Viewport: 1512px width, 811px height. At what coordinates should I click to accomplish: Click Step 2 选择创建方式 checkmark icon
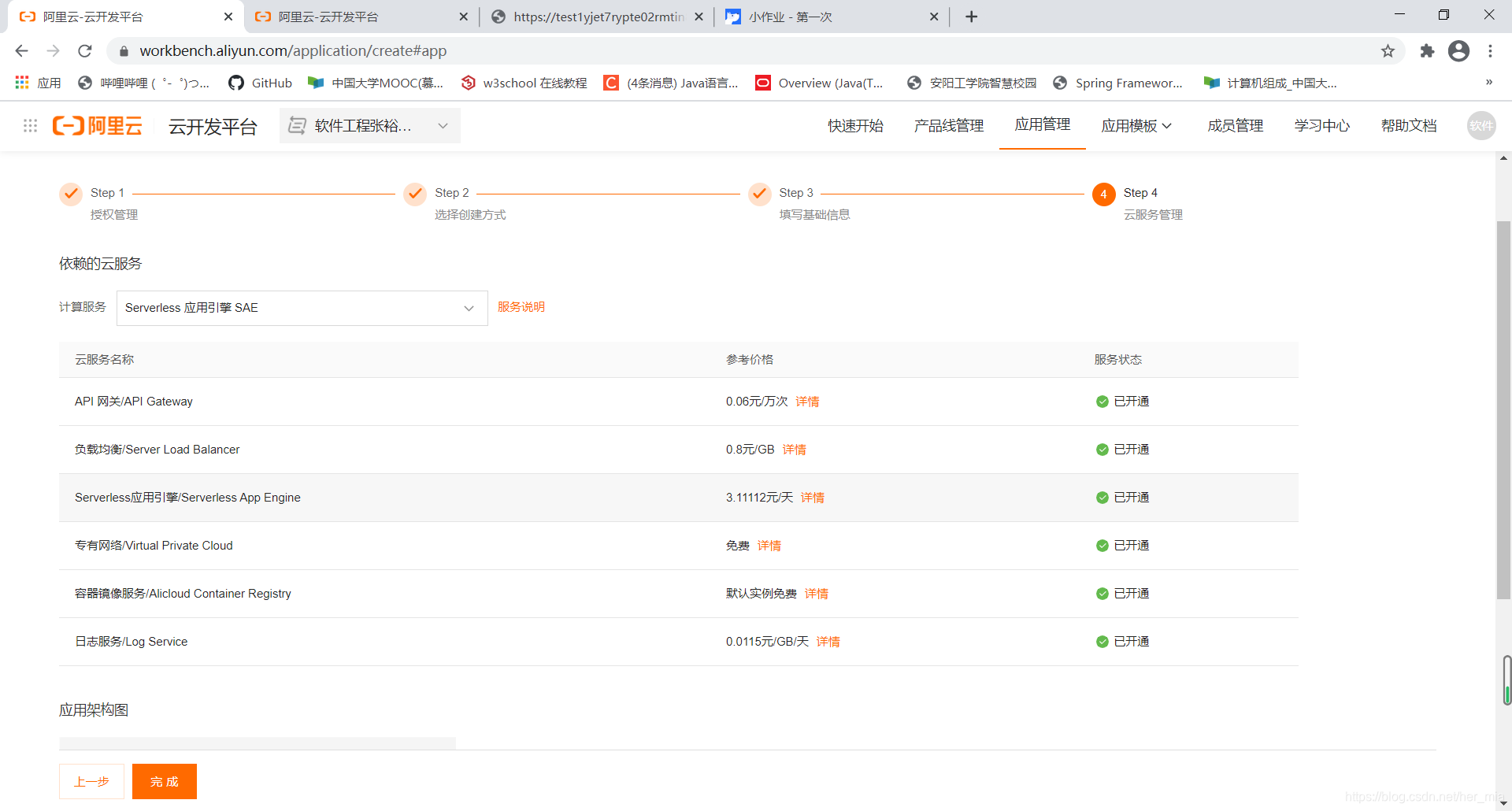pos(415,194)
